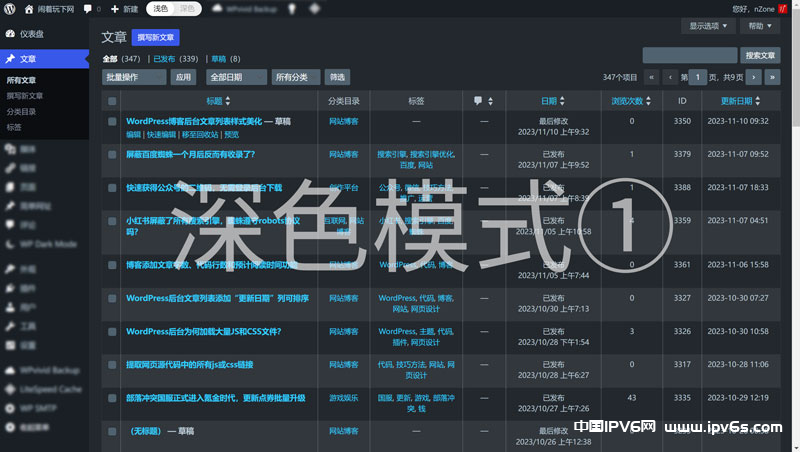
Task: Open the 全部日期 date filter dropdown
Action: pos(237,77)
